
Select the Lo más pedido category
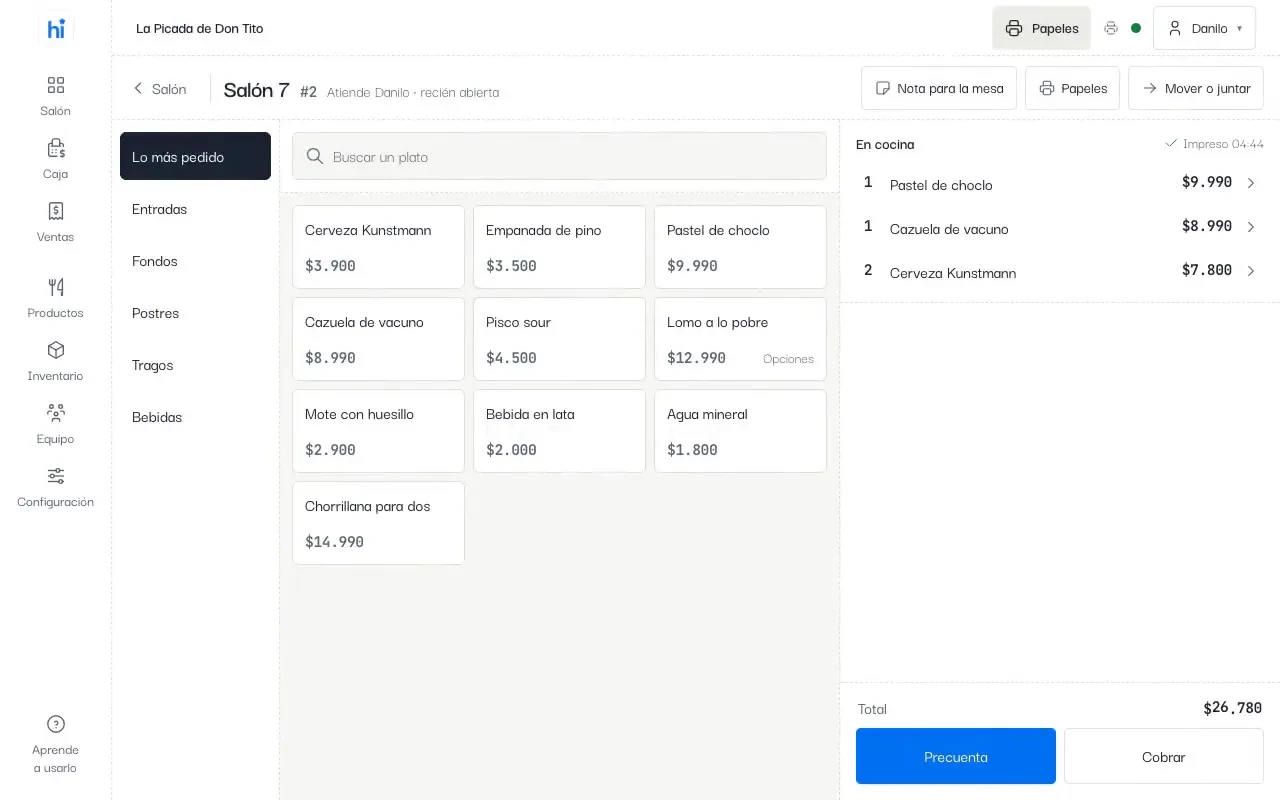tap(195, 156)
